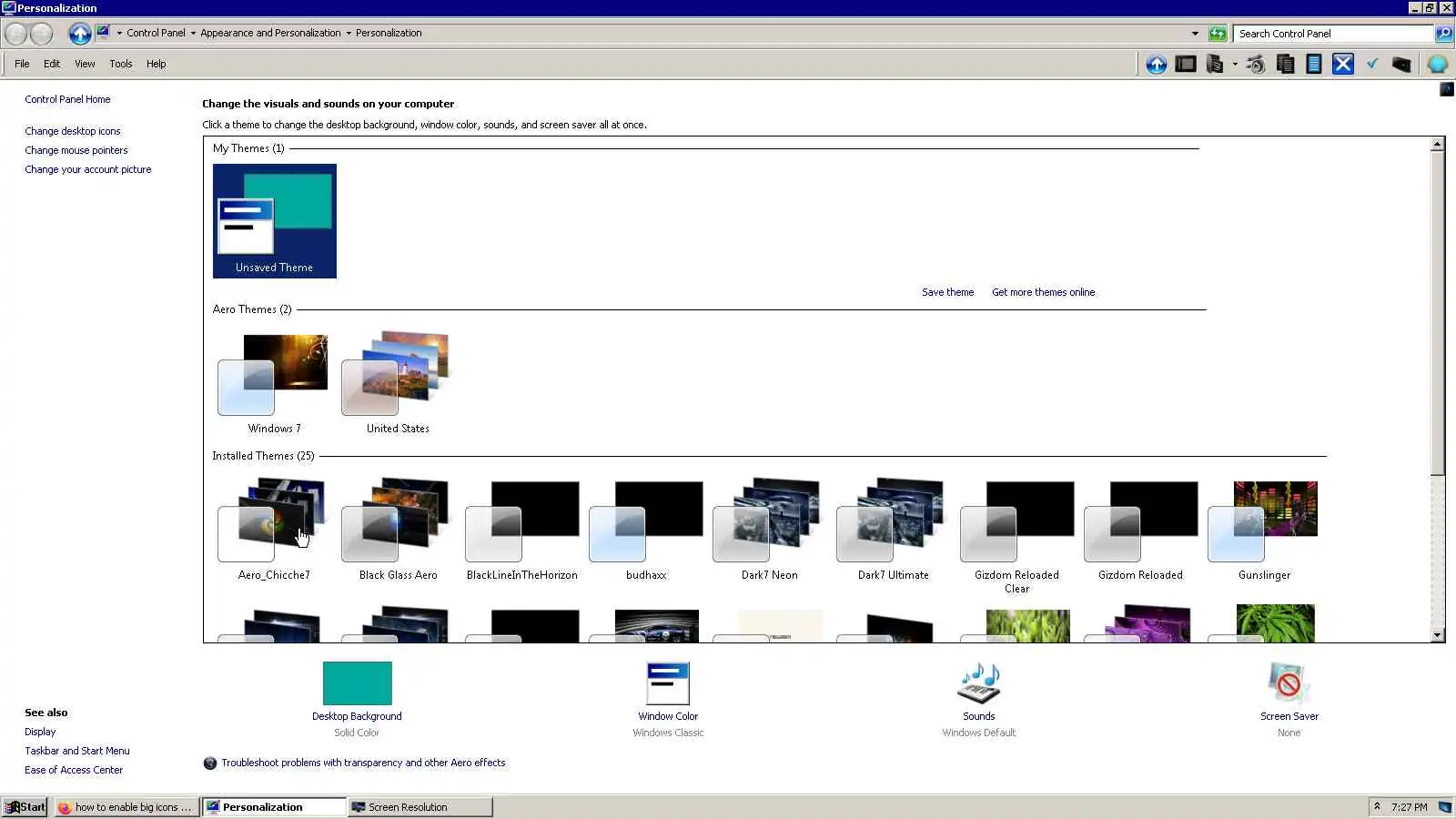
Task: Switch to the Firefox 'how to enable big icons' taskbar button
Action: point(126,807)
